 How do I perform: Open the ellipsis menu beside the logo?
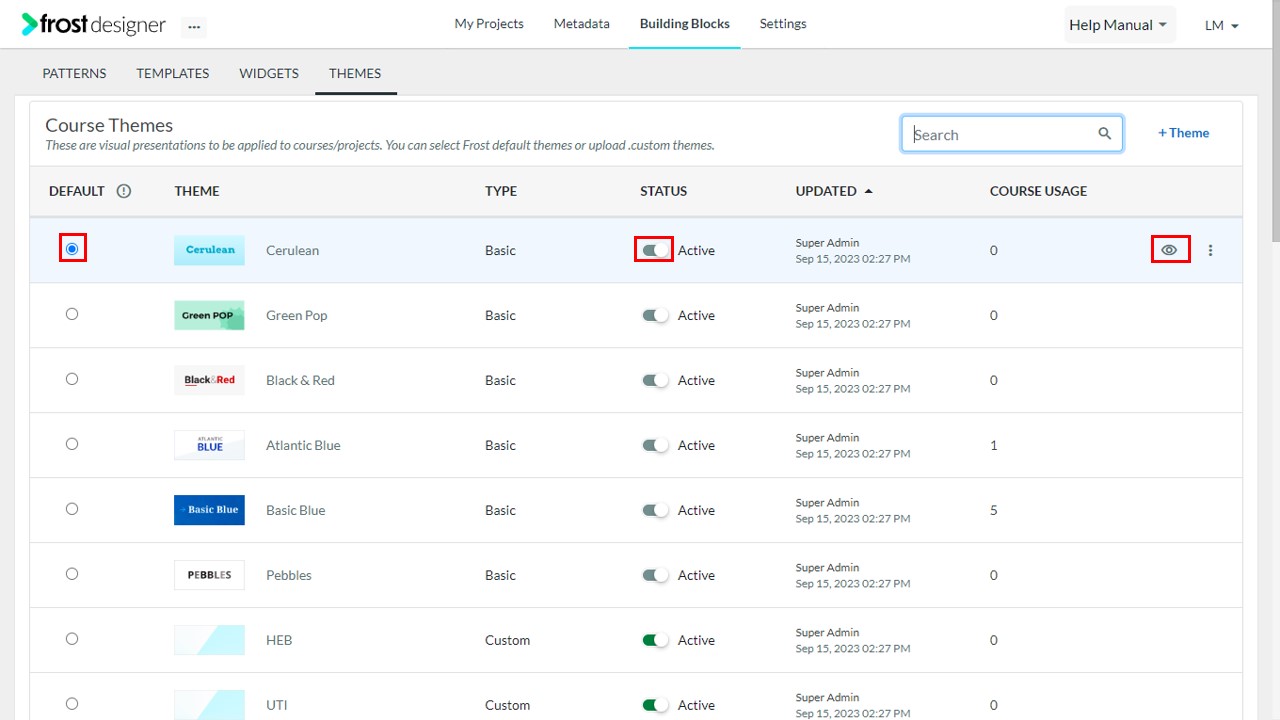tap(194, 27)
